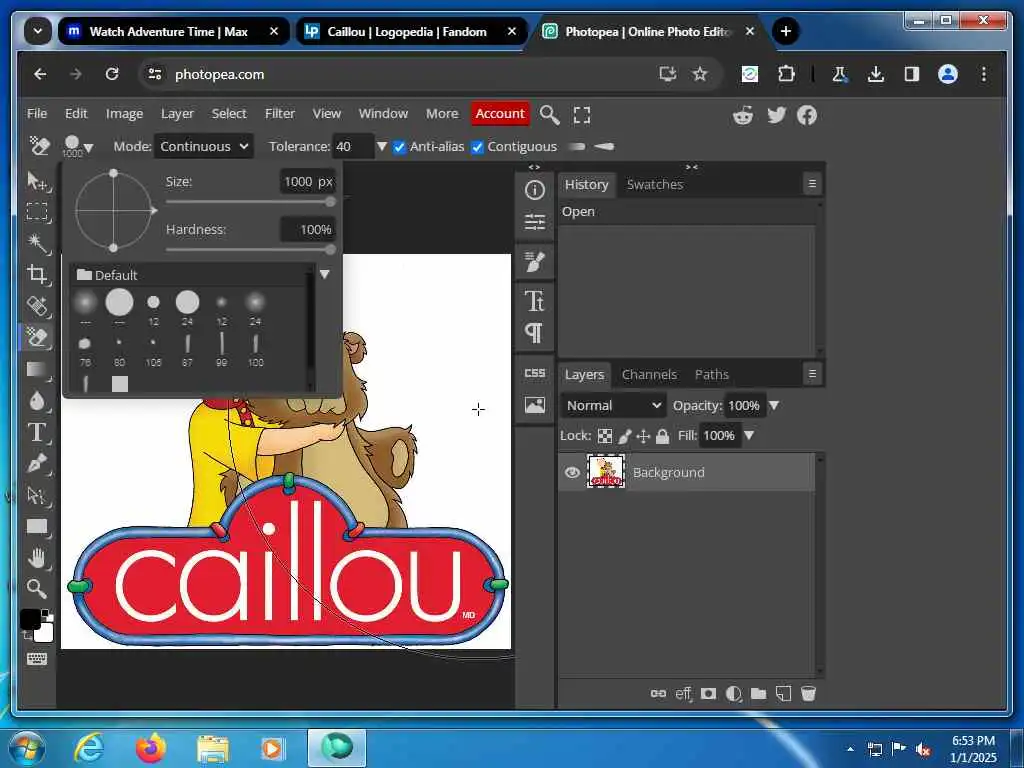Select the Rectangle shape tool

[x=37, y=526]
